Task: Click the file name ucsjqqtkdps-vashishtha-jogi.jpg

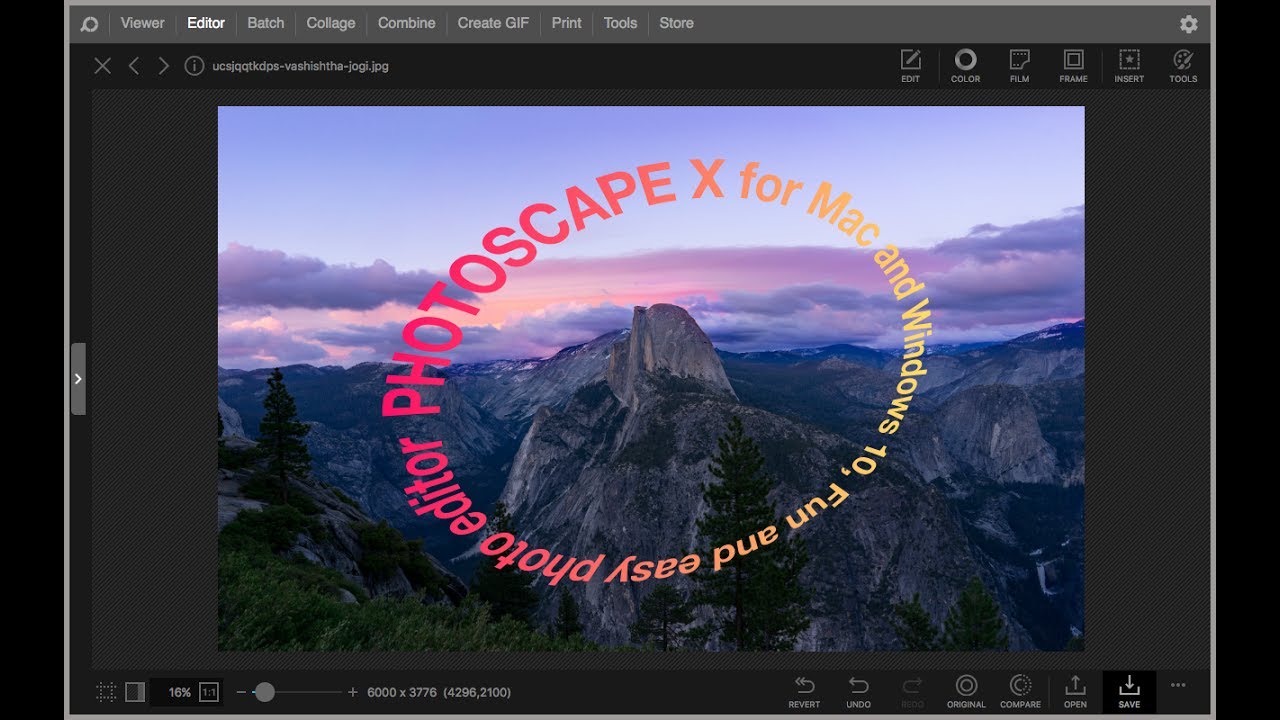Action: tap(301, 66)
